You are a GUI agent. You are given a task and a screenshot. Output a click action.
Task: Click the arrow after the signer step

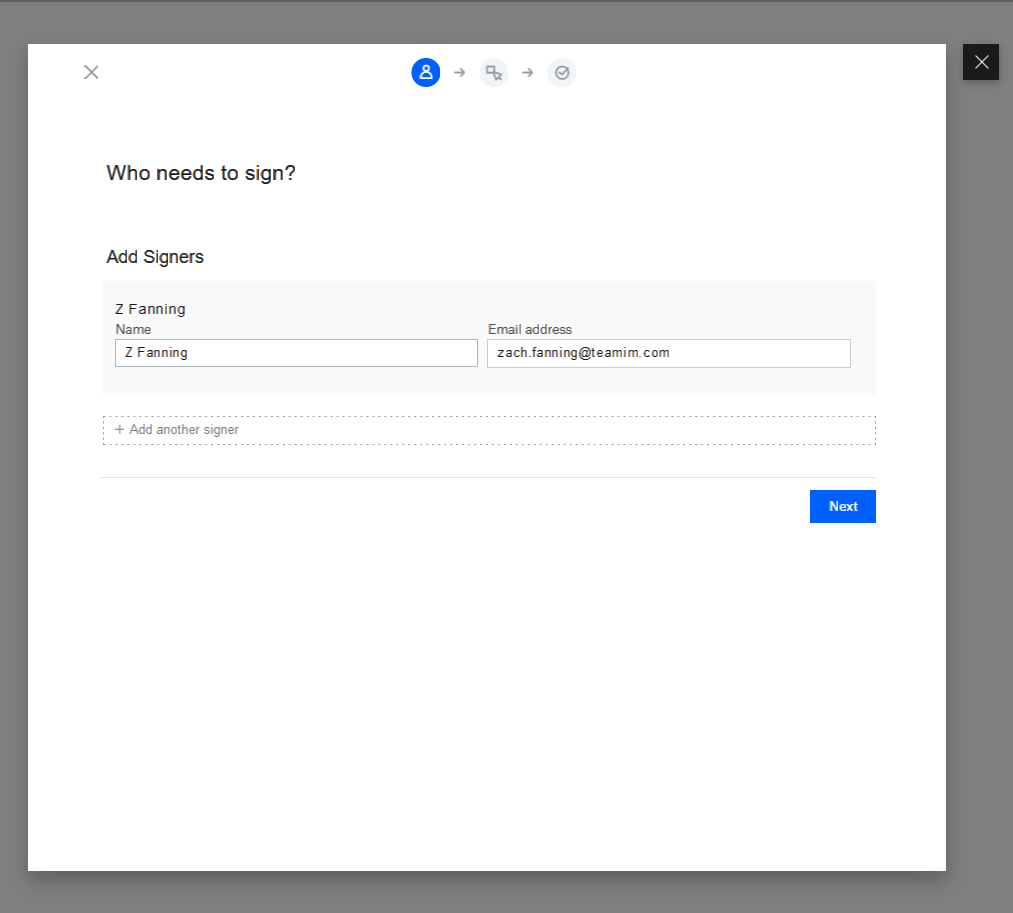[x=459, y=72]
